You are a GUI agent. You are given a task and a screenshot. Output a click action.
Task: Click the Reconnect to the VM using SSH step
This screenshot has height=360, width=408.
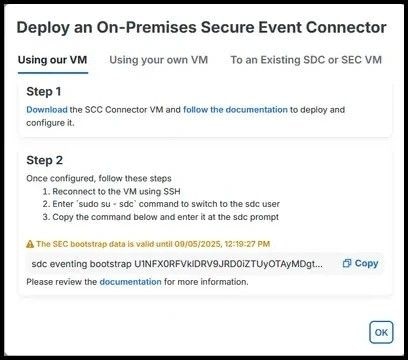(x=112, y=192)
